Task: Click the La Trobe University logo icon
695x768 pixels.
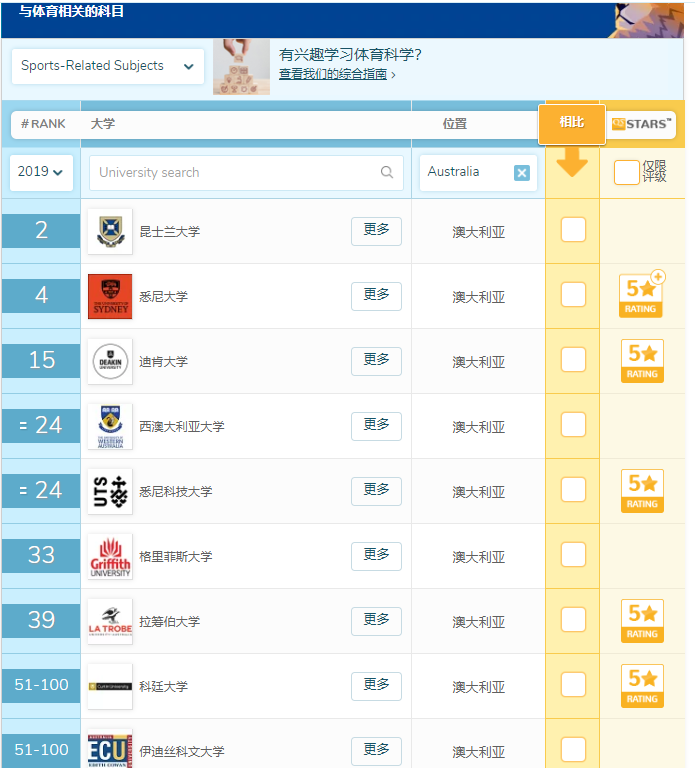Action: (x=109, y=621)
